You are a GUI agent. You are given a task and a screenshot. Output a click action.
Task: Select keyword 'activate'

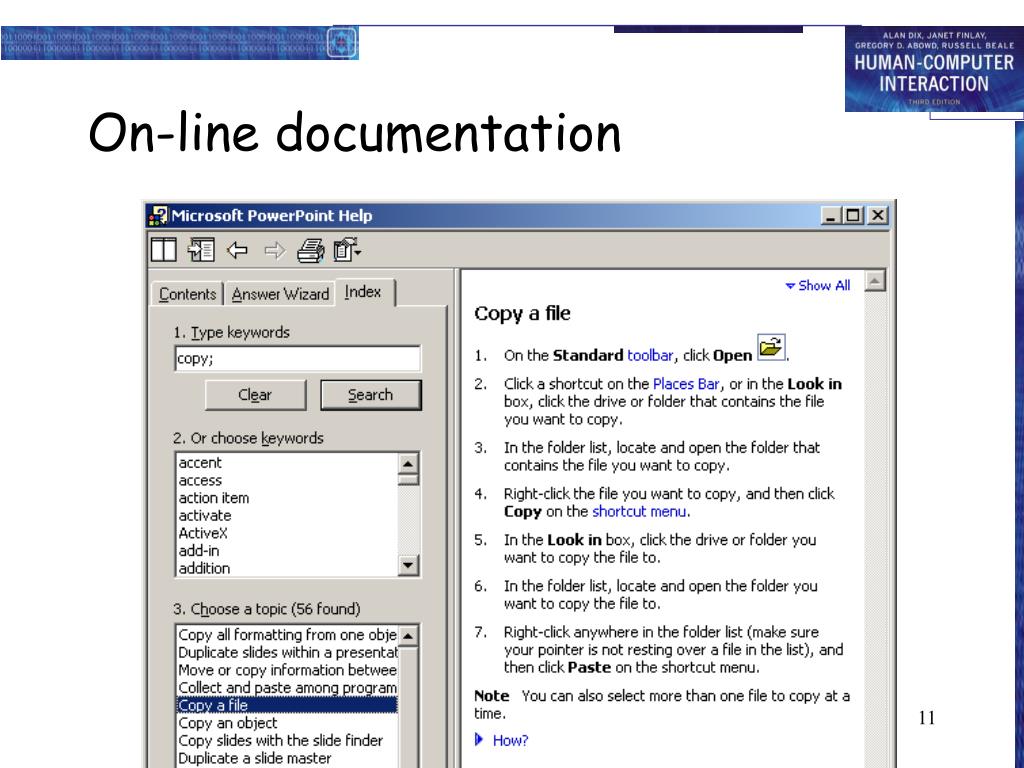point(287,515)
